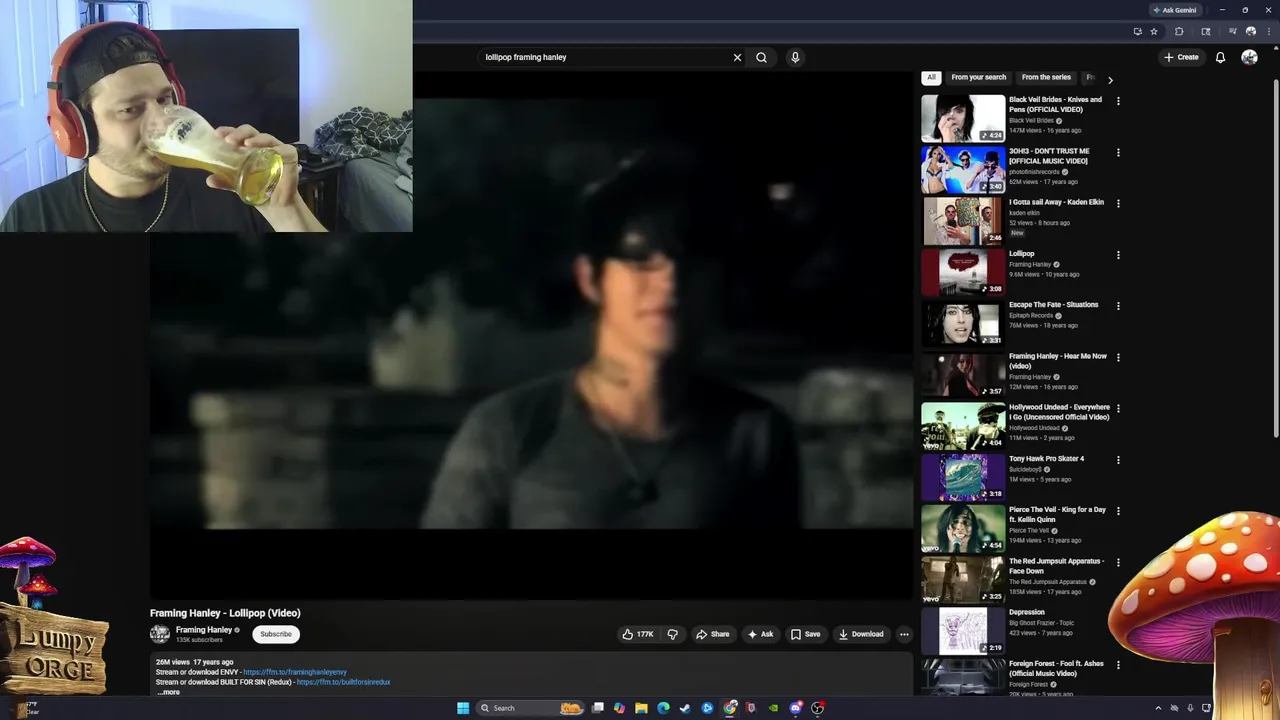Click the YouTube search magnifier button
This screenshot has width=1280, height=720.
pos(761,57)
